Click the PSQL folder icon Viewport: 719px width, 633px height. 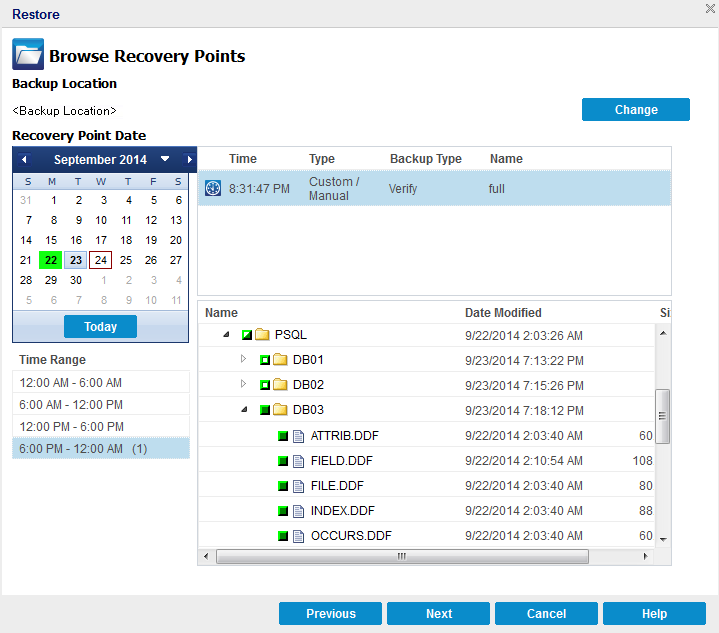pos(263,335)
